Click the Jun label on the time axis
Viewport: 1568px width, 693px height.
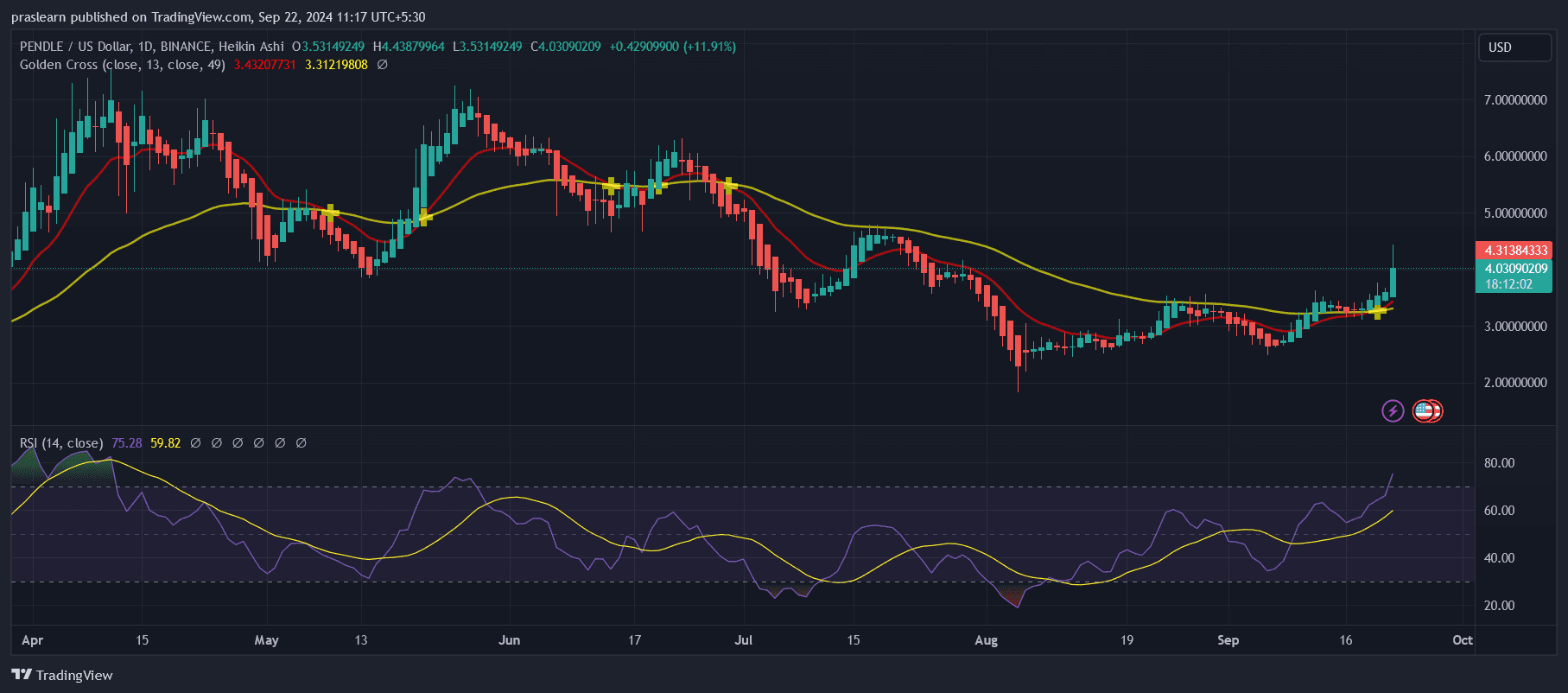coord(510,640)
